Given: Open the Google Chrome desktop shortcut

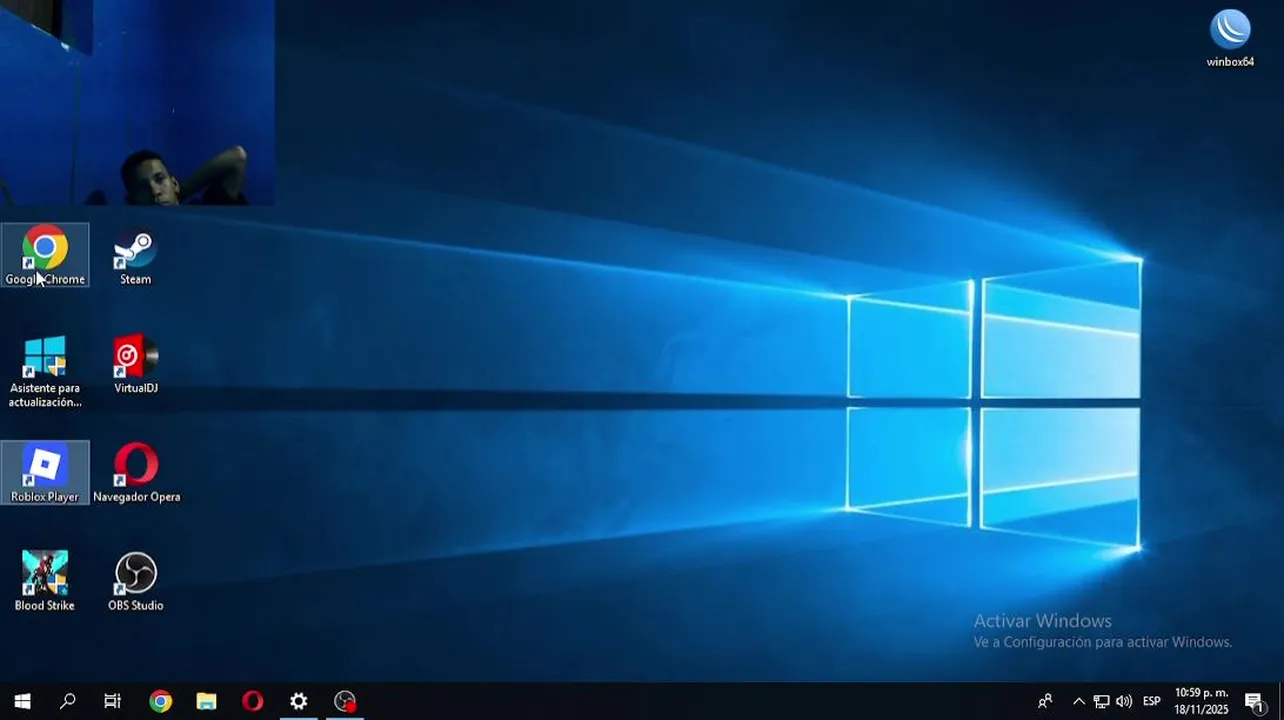Looking at the screenshot, I should tap(45, 255).
